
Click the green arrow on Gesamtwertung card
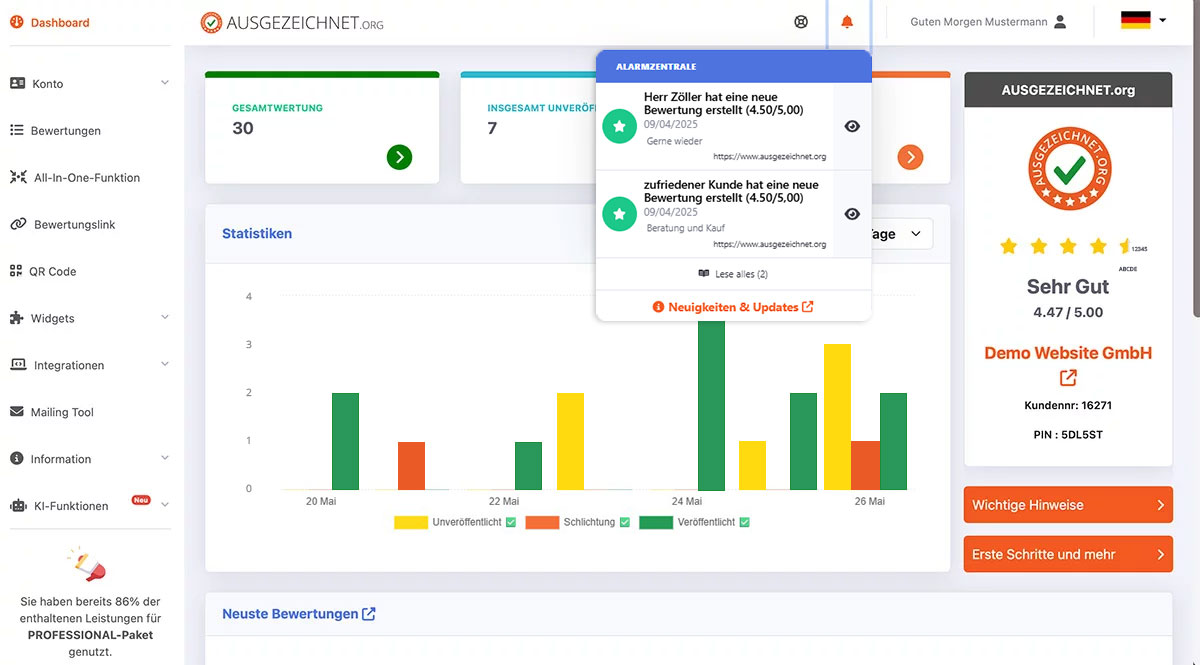tap(399, 157)
